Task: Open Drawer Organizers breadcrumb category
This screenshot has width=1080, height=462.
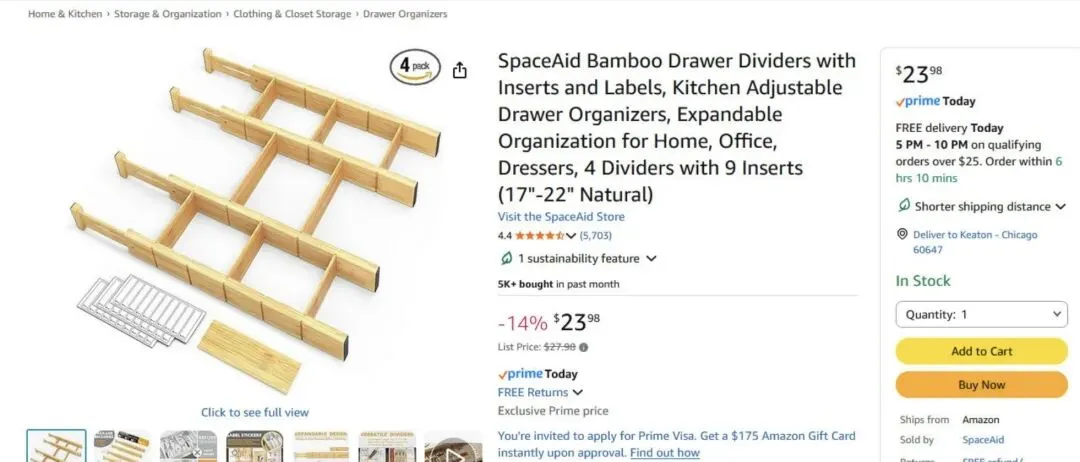Action: coord(405,15)
